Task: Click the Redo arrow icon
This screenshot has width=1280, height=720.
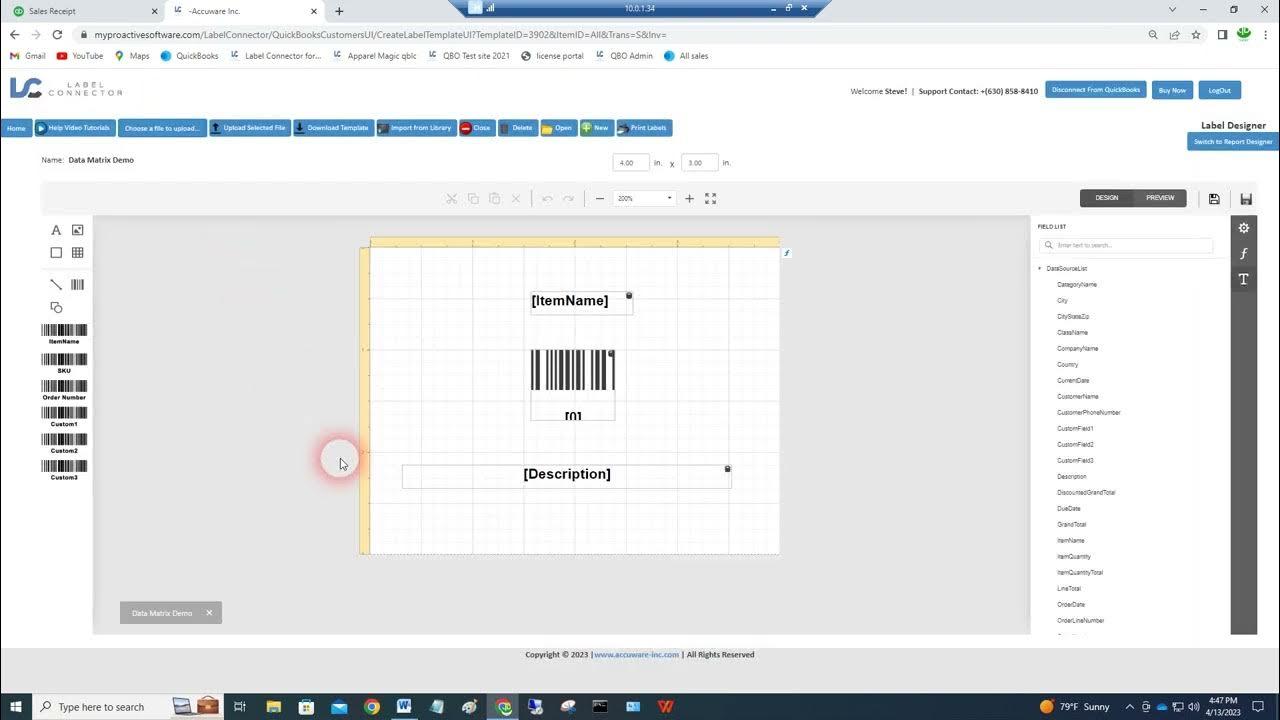Action: click(x=568, y=199)
